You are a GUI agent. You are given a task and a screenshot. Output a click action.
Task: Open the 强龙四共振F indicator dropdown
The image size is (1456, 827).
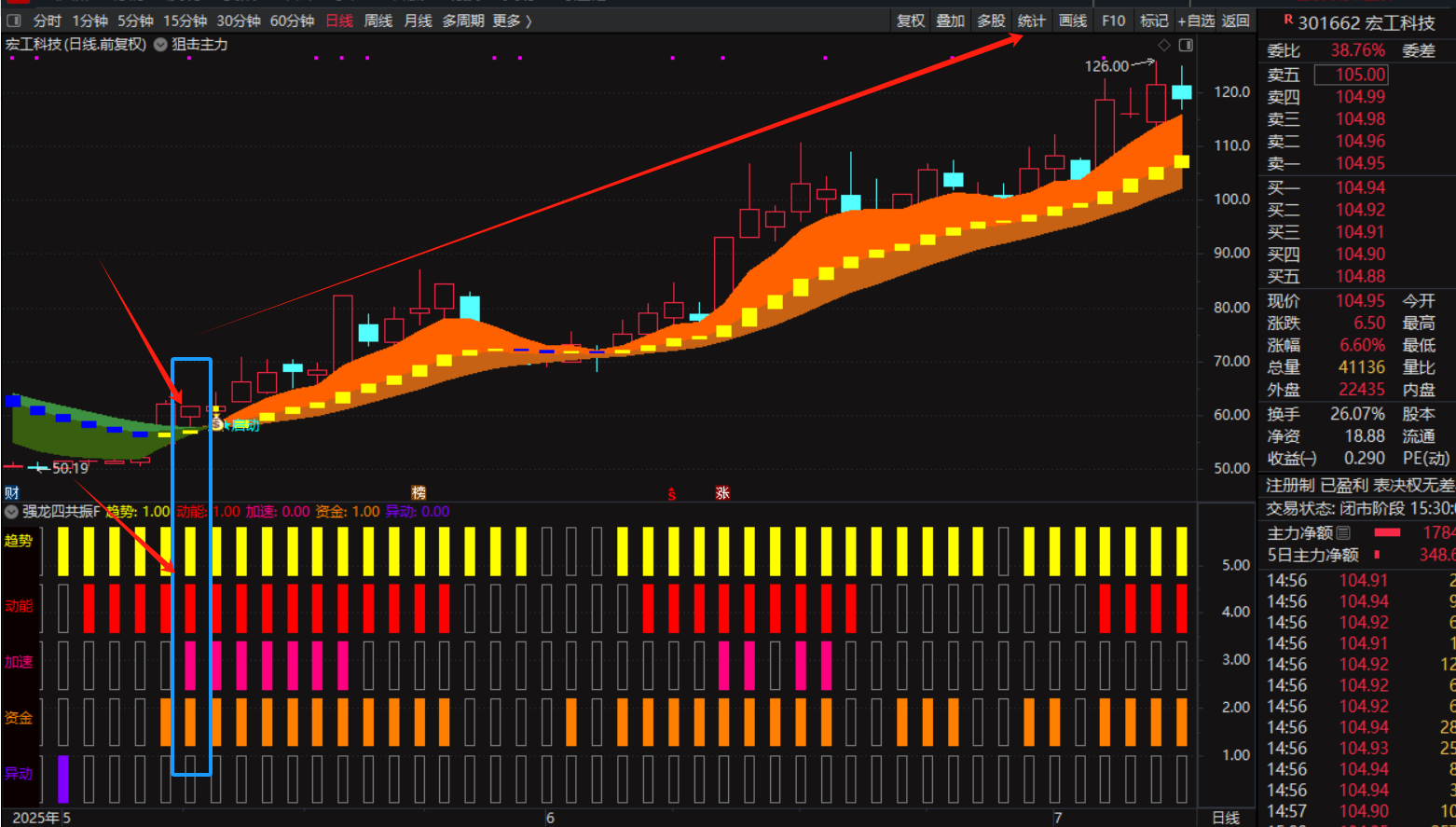pos(11,512)
